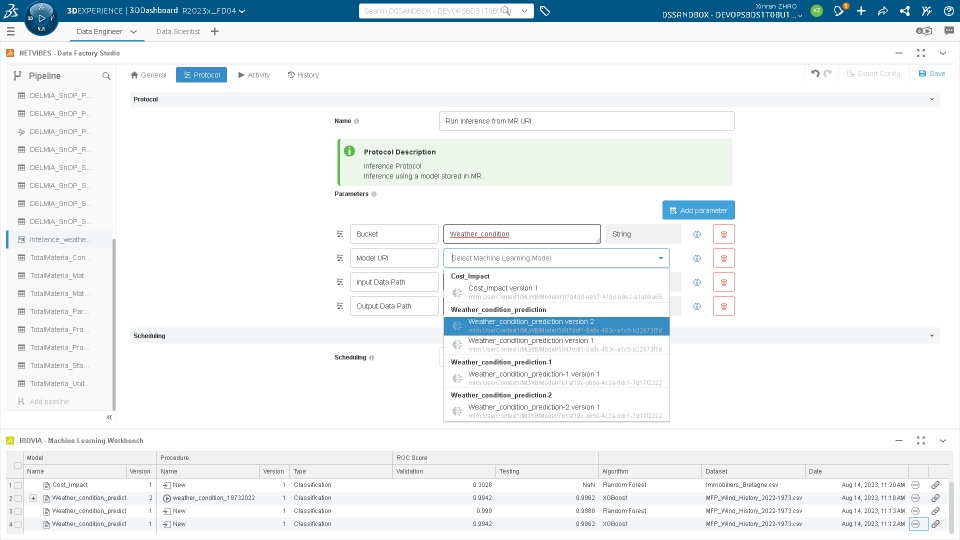Click the Export Config button
This screenshot has height=540, width=960.
874,73
